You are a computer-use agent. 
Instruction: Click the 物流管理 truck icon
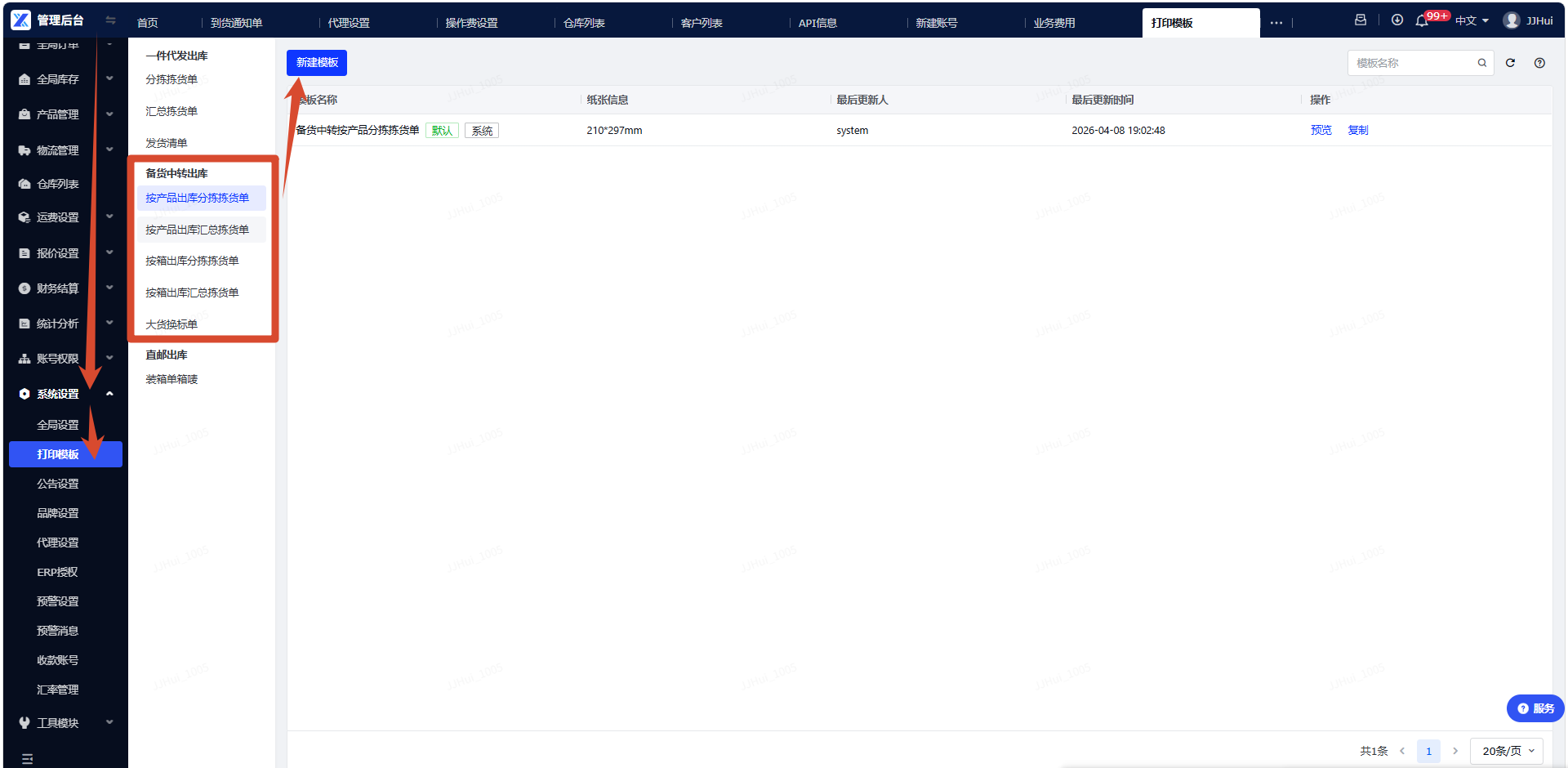pos(24,150)
